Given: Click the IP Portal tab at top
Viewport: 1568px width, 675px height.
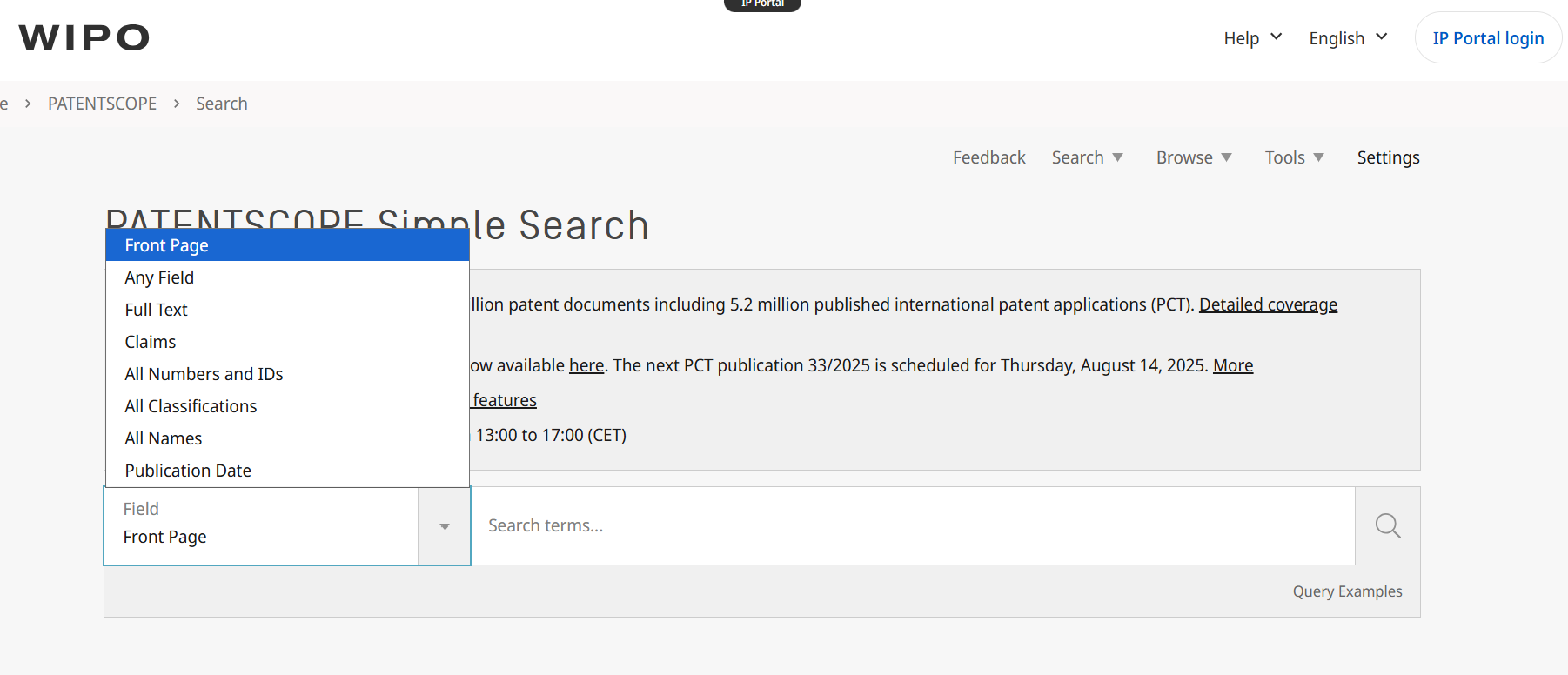Looking at the screenshot, I should coord(762,4).
